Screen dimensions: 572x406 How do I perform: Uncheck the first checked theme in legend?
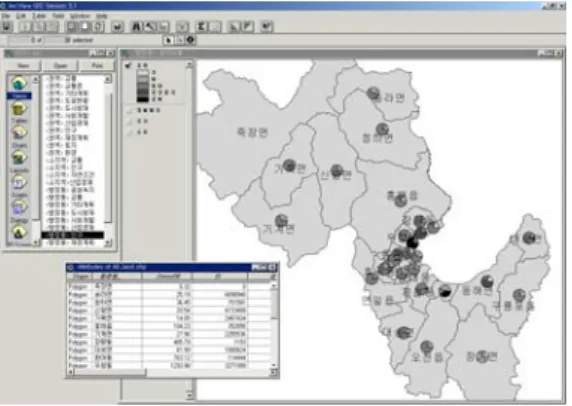[128, 65]
